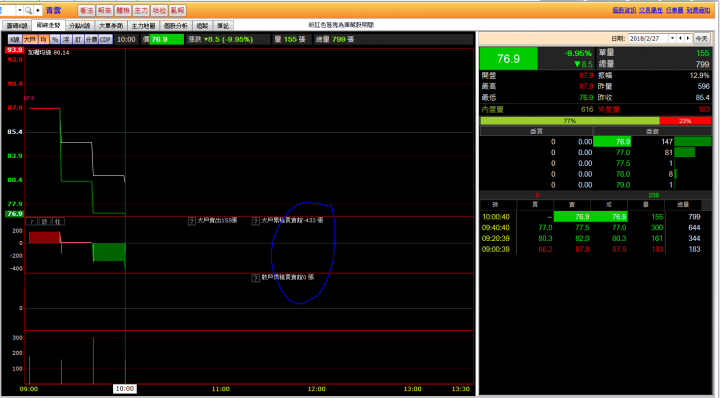Toggle the 分價 chart button

coord(91,39)
